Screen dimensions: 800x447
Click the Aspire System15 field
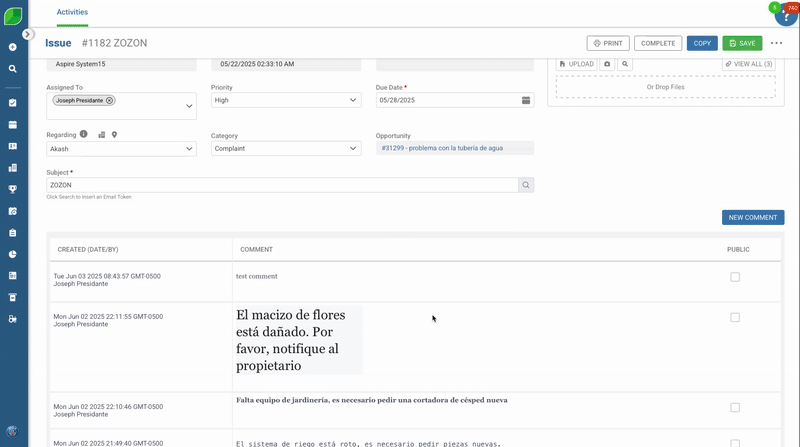(x=121, y=64)
